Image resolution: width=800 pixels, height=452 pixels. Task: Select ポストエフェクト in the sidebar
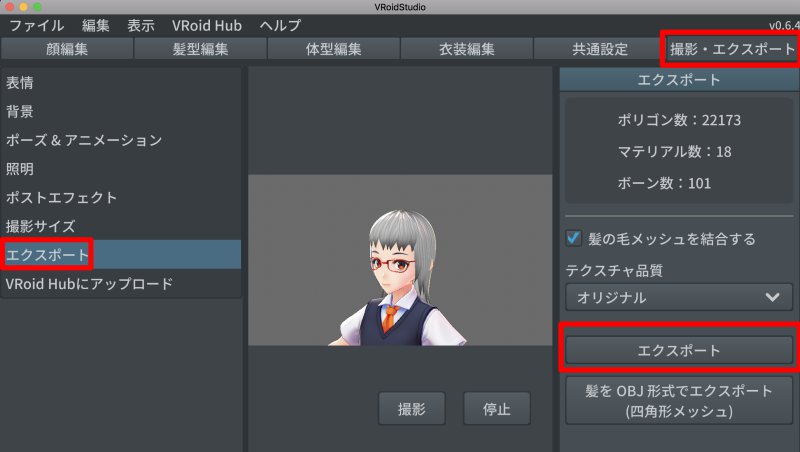(x=121, y=197)
